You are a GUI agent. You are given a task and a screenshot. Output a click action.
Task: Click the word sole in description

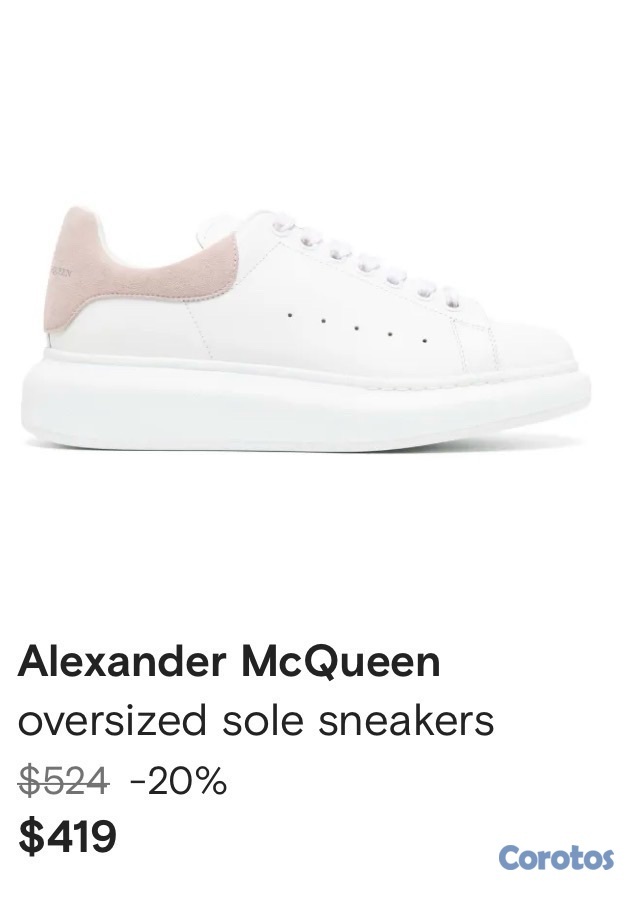coord(262,721)
